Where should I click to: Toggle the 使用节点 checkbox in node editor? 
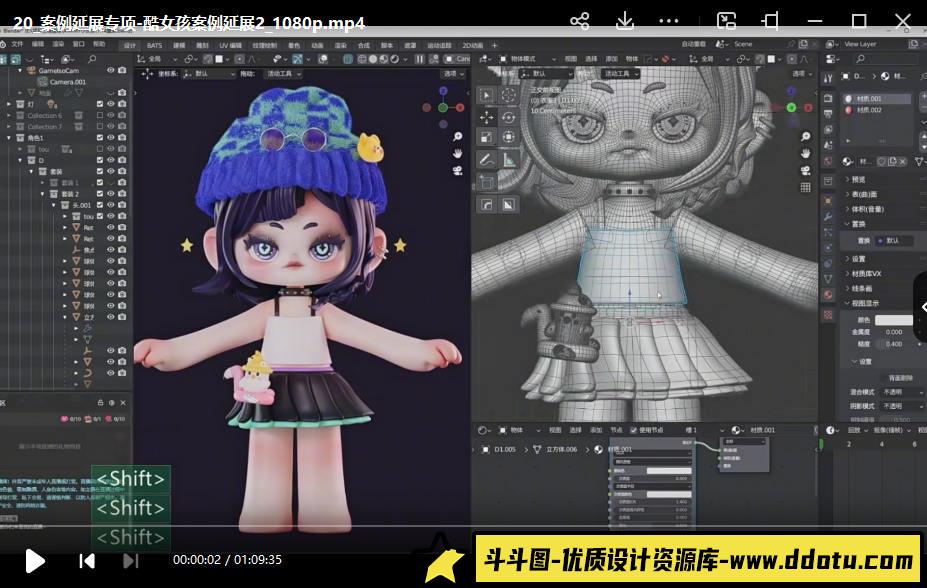click(634, 430)
